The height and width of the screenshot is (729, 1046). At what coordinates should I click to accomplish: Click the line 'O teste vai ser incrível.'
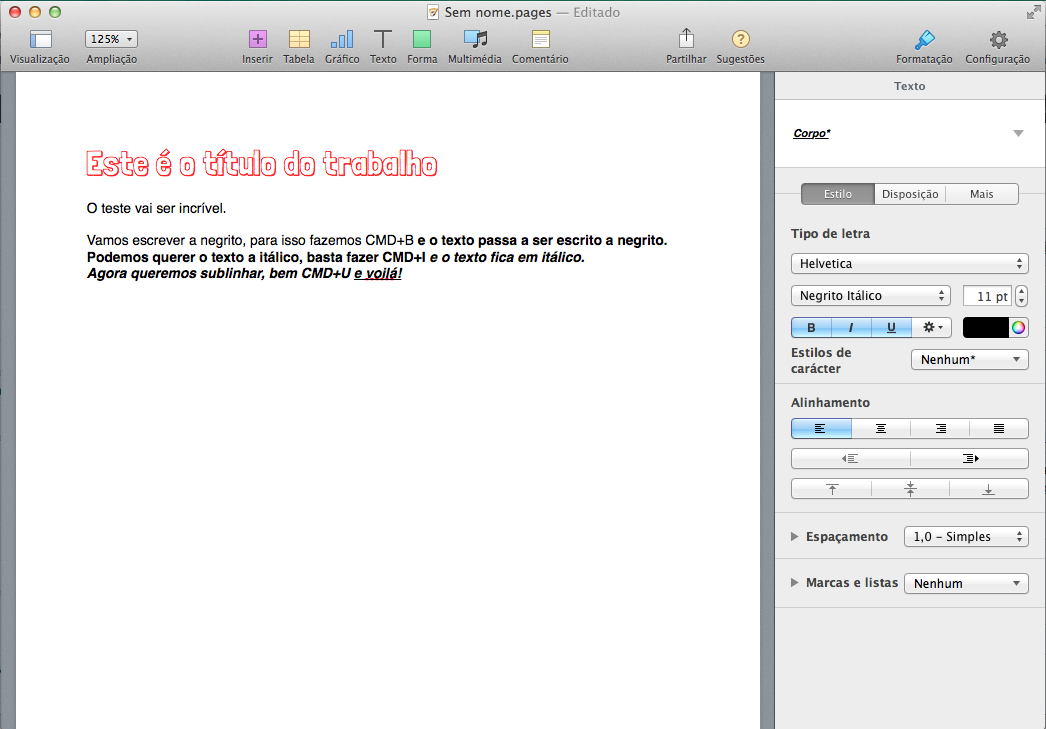(x=157, y=208)
